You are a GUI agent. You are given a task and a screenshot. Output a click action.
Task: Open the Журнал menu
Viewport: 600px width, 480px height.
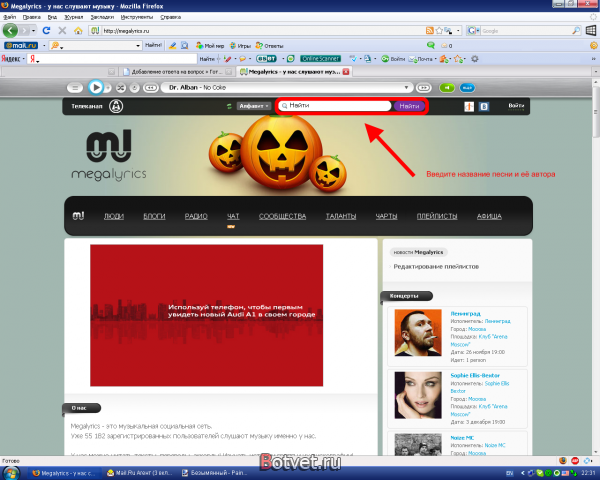click(x=74, y=17)
